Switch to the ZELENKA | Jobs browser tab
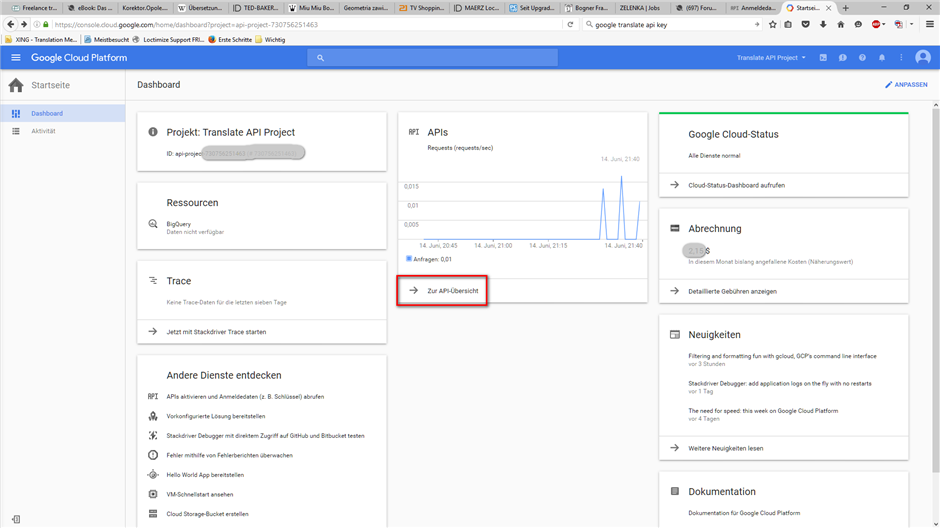The image size is (940, 528). click(x=639, y=8)
